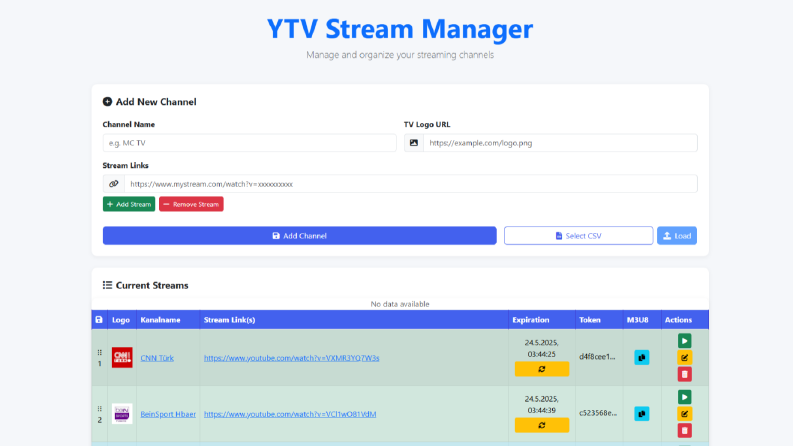Viewport: 793px width, 446px height.
Task: Click the CNN Türk drag handle
Action: pyautogui.click(x=100, y=352)
